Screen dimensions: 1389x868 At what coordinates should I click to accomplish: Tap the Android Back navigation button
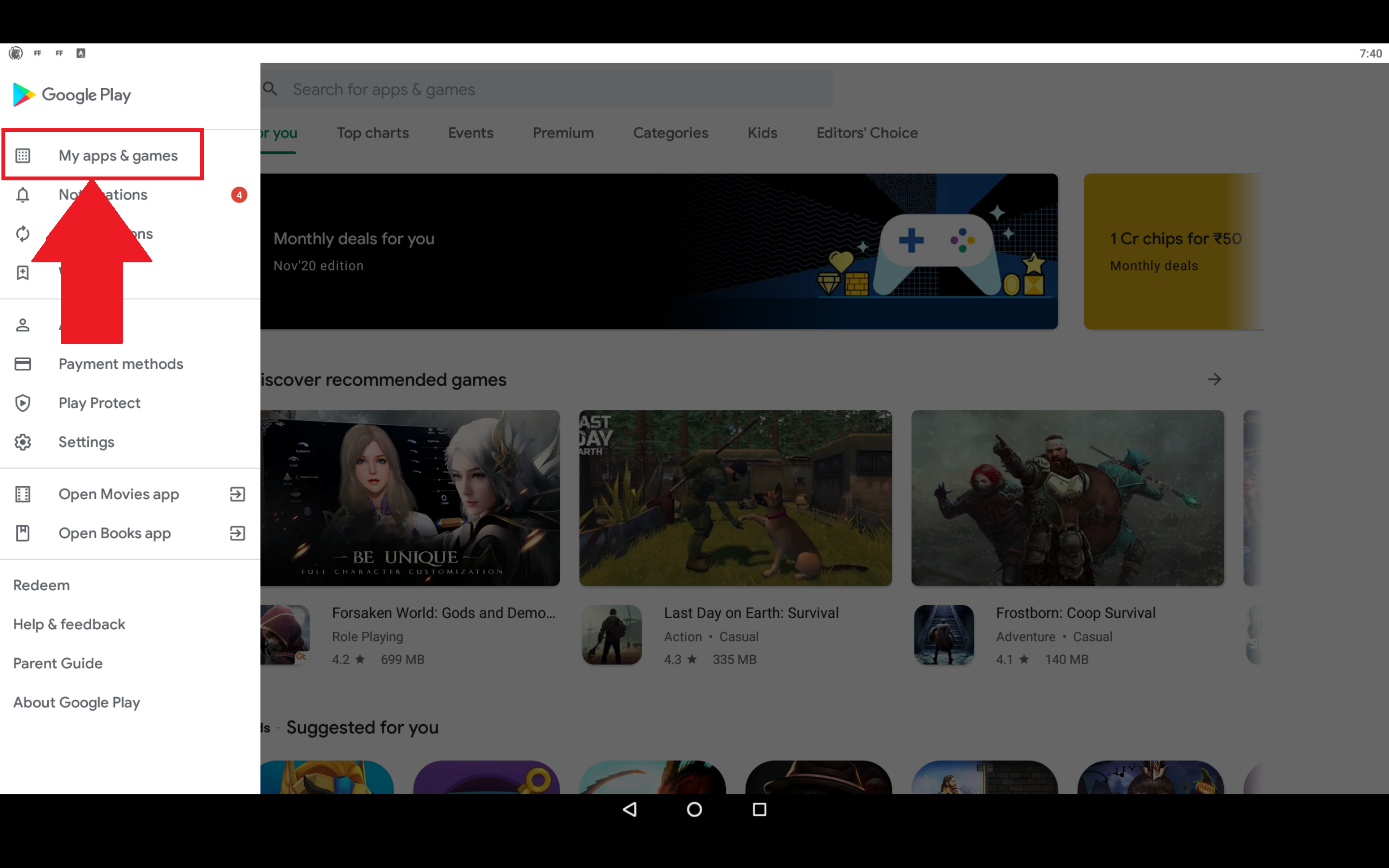(x=630, y=810)
